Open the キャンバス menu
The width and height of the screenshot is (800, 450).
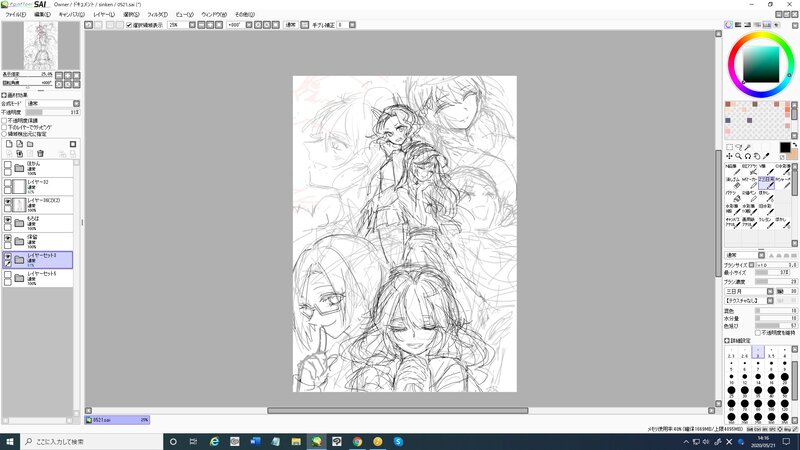point(71,14)
